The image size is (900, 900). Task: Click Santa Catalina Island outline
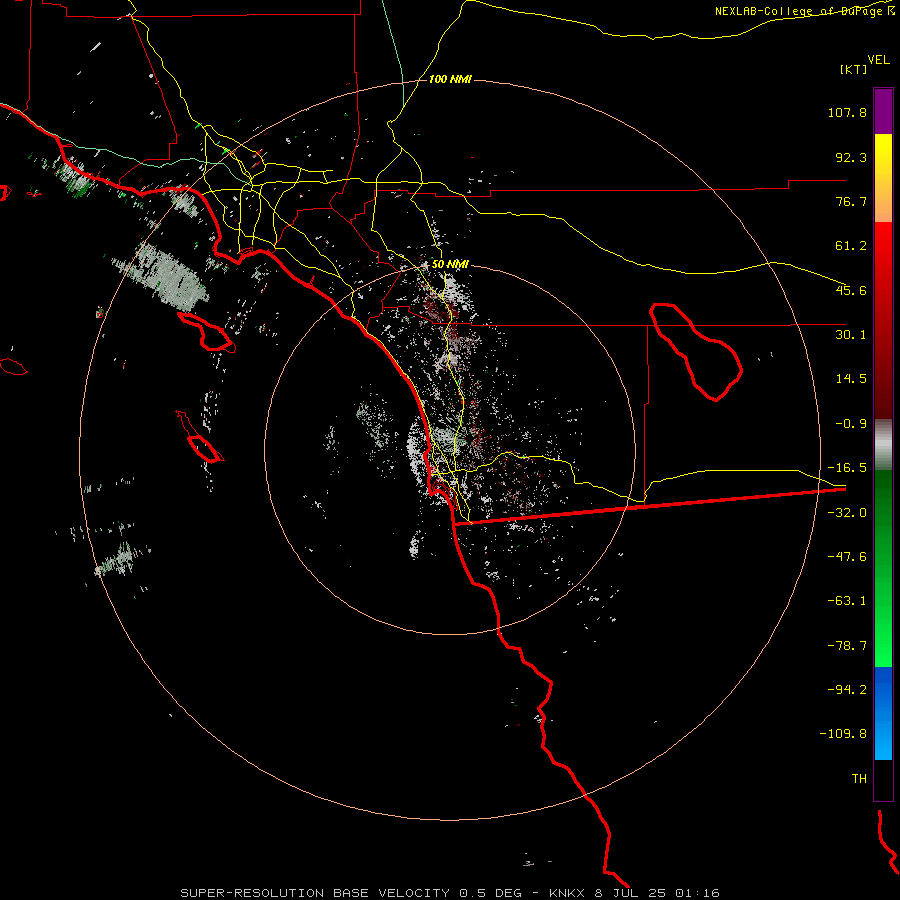click(x=207, y=332)
